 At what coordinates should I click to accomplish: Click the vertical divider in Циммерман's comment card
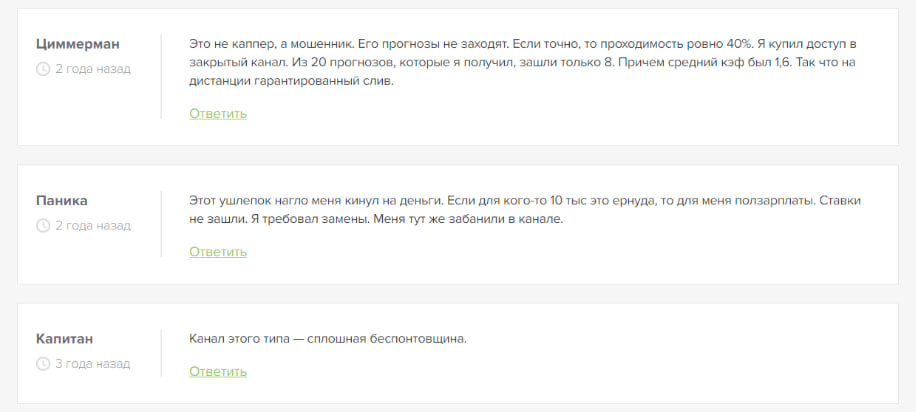161,77
